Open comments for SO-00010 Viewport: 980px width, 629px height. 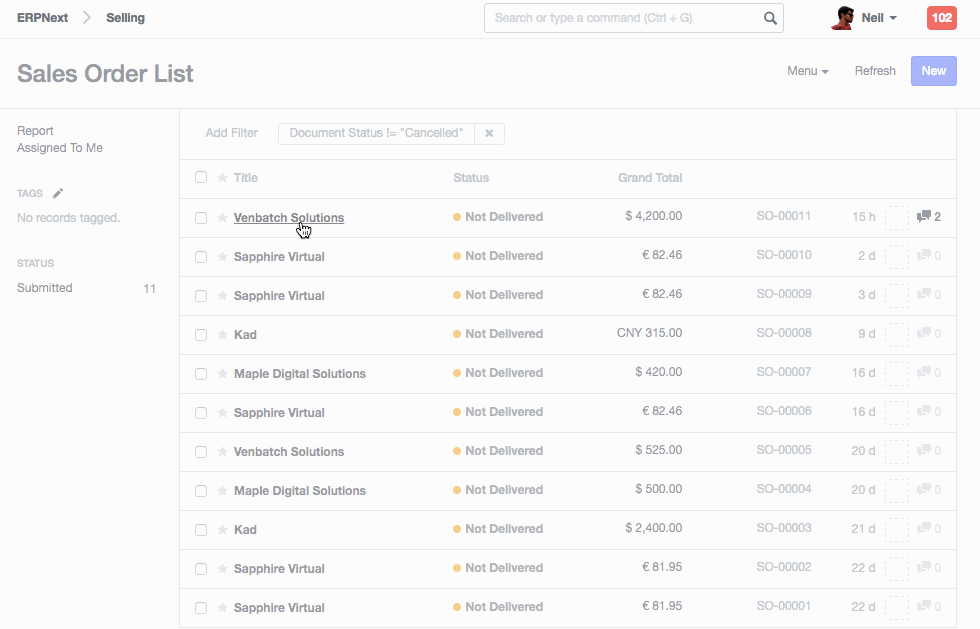929,256
